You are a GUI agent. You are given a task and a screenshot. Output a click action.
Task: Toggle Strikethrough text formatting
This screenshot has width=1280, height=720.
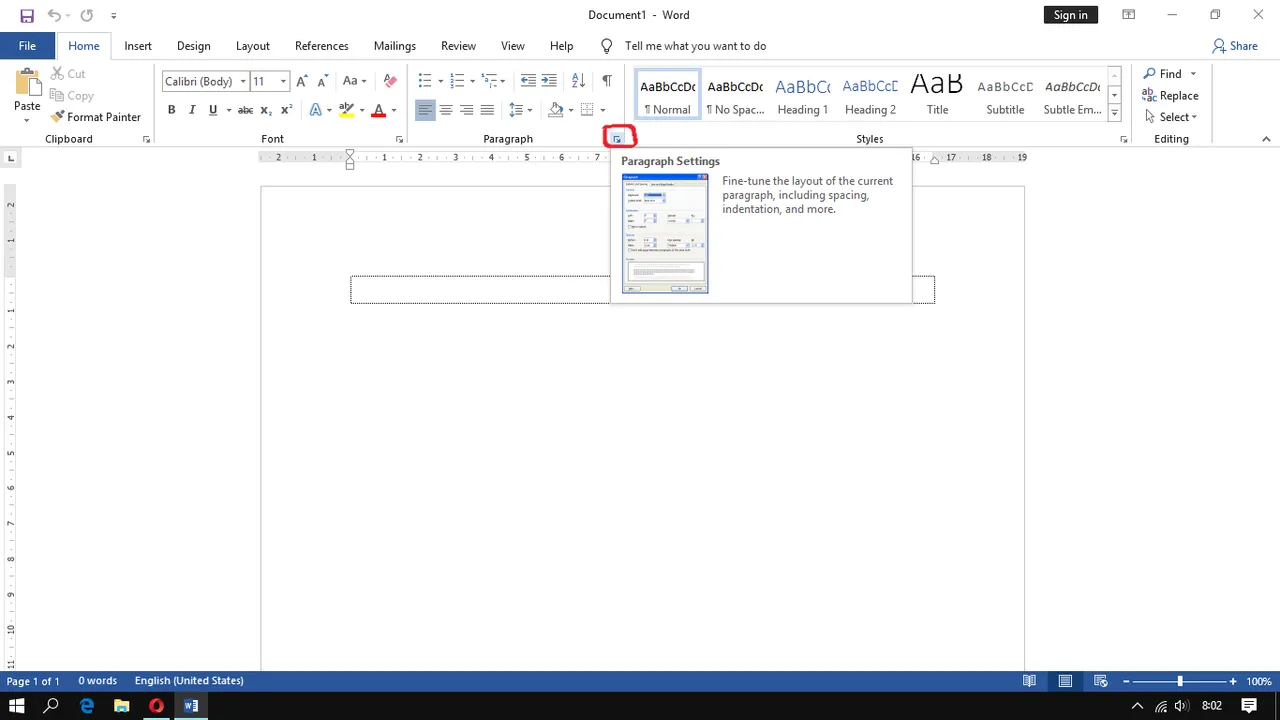(x=245, y=110)
